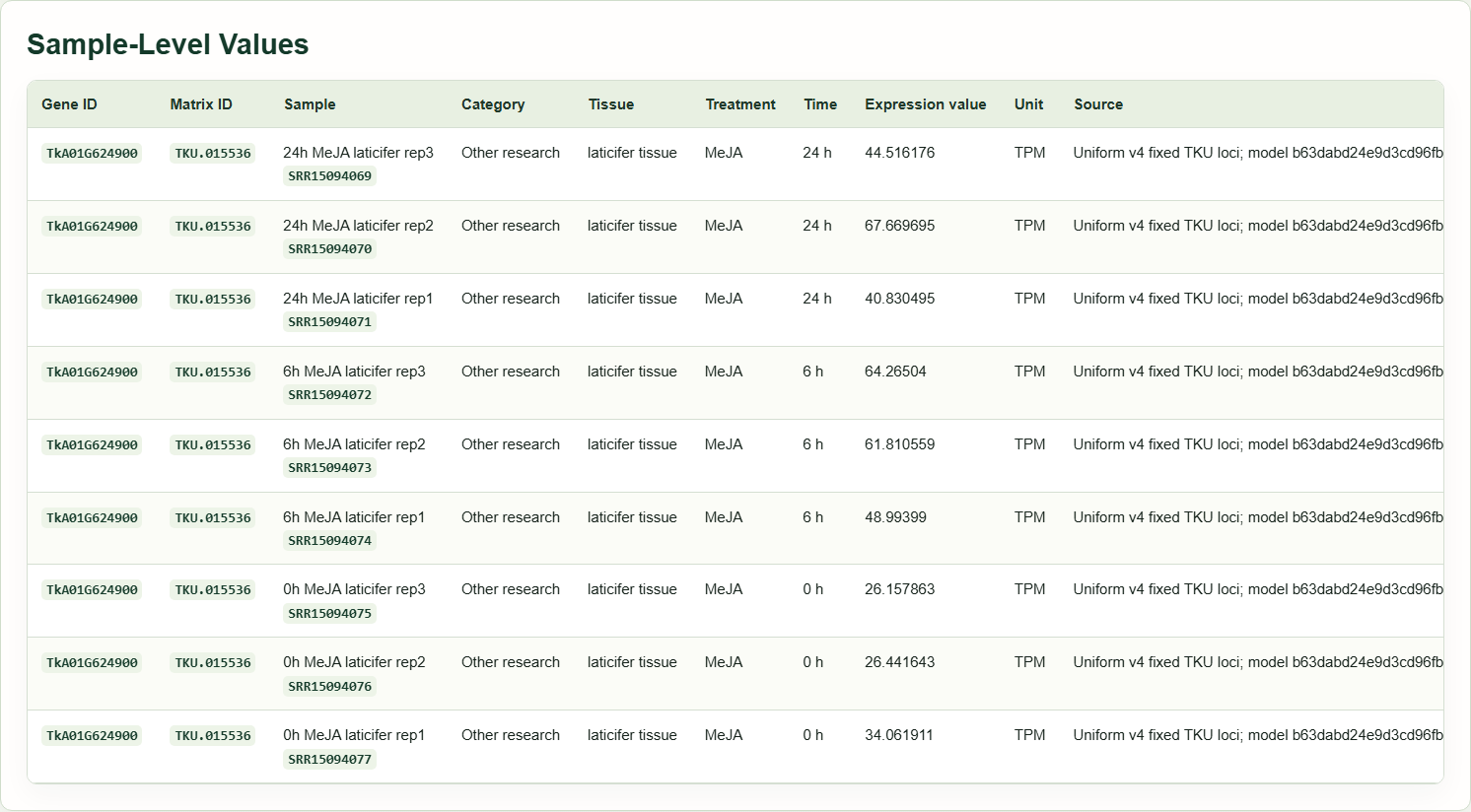Click the Unit column header
This screenshot has height=812, width=1471.
click(1028, 104)
